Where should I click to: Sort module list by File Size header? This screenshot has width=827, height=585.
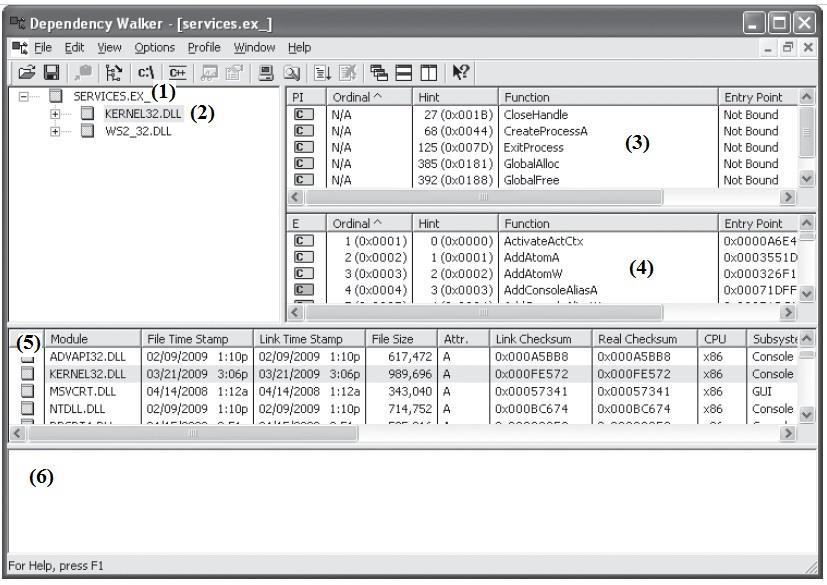point(401,339)
